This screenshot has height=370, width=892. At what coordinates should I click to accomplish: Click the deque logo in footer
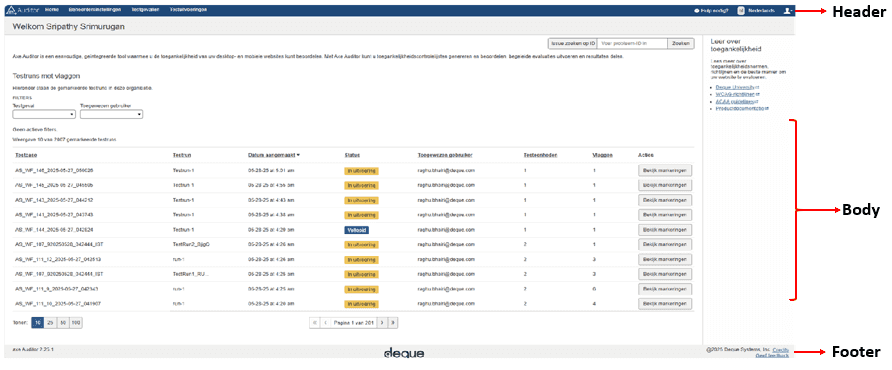(x=404, y=353)
